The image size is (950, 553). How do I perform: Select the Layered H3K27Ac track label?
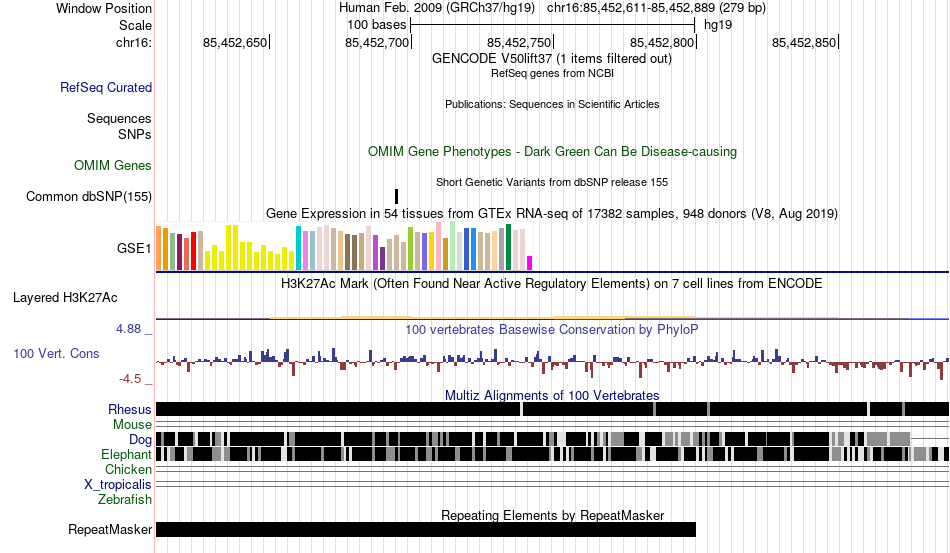(x=65, y=297)
